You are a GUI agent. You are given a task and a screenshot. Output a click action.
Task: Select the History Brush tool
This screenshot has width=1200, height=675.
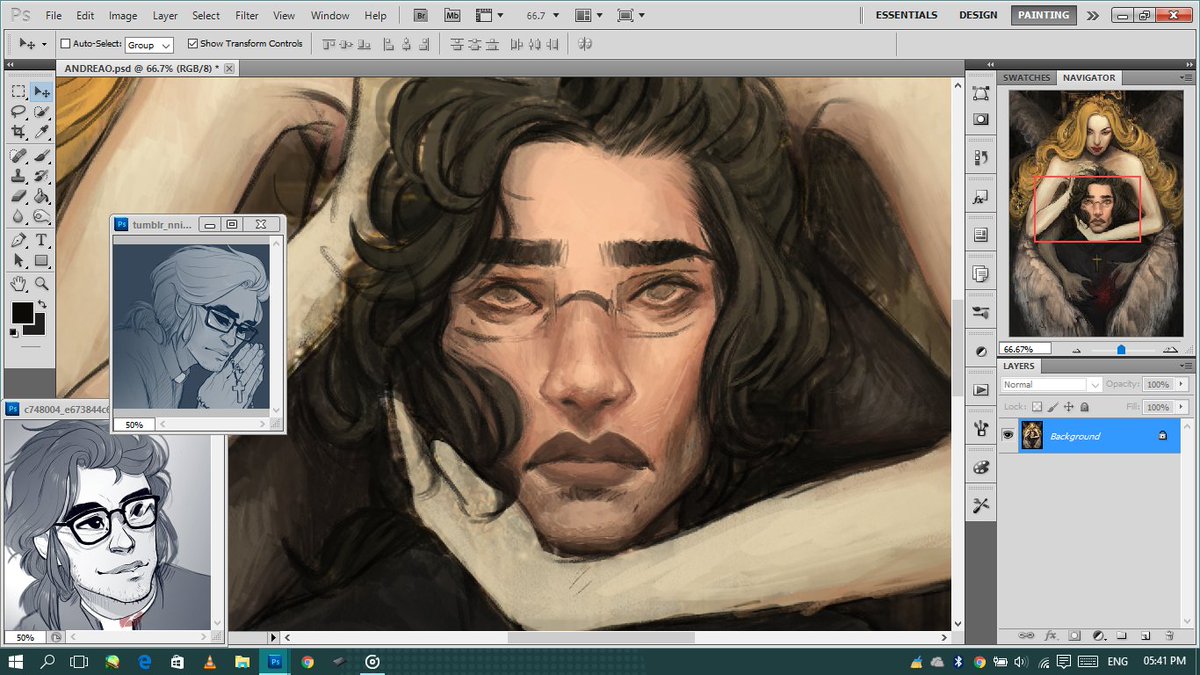coord(42,176)
